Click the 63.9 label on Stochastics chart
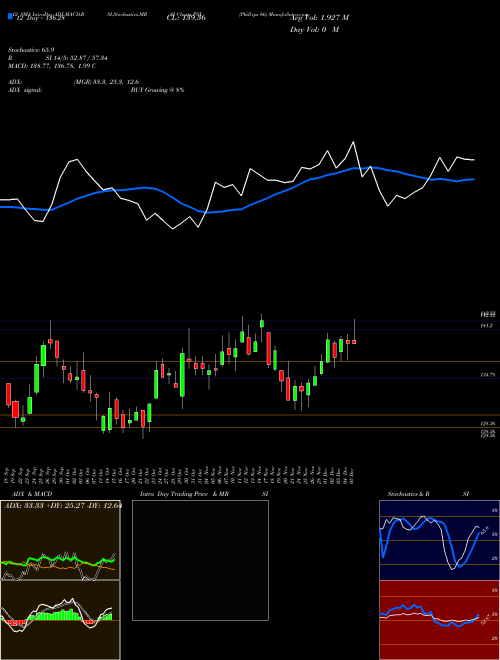The width and height of the screenshot is (500, 660). [x=485, y=529]
